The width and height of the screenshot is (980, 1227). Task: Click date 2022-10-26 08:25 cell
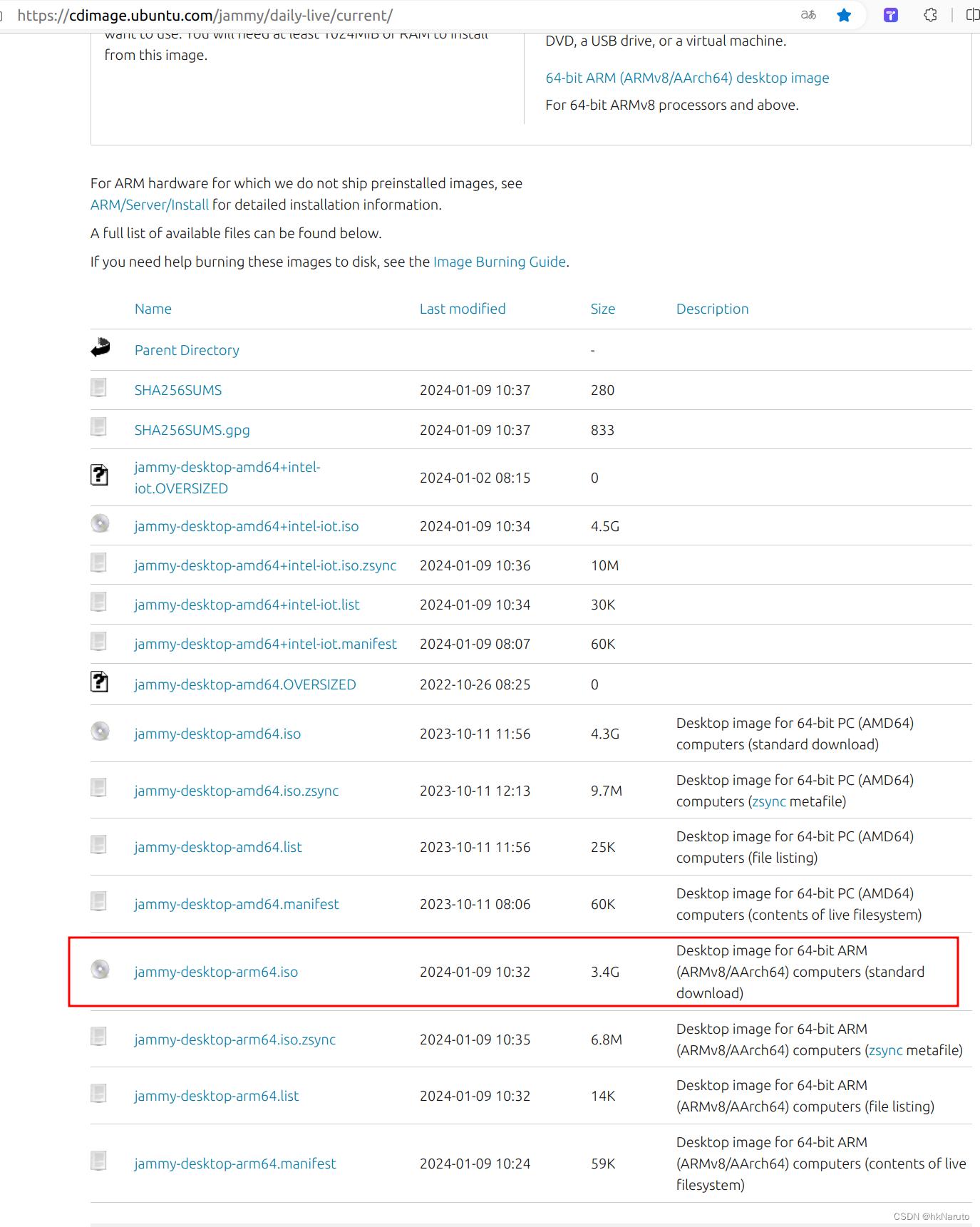point(475,684)
